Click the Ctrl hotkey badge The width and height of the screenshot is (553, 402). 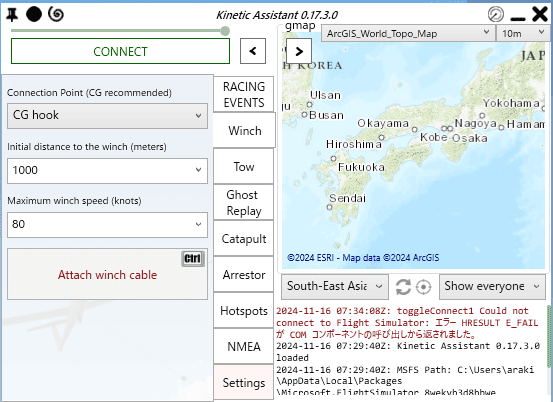coord(193,258)
